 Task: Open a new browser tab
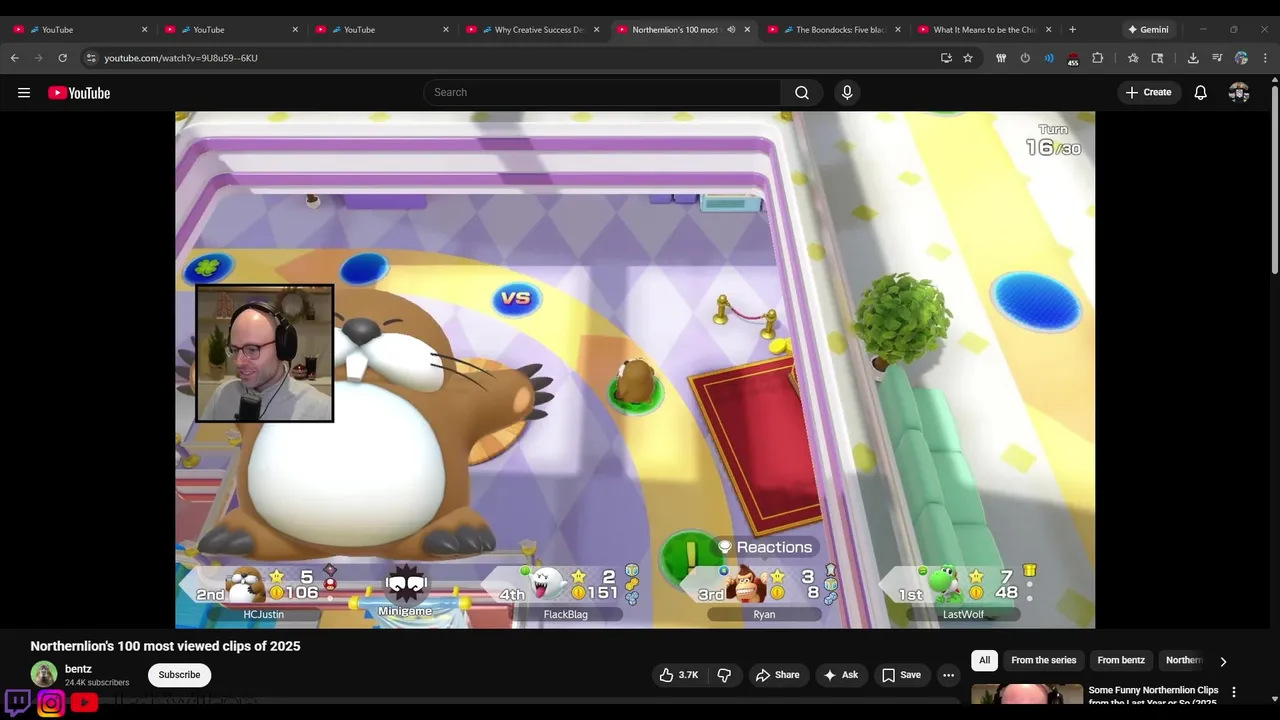click(1072, 30)
